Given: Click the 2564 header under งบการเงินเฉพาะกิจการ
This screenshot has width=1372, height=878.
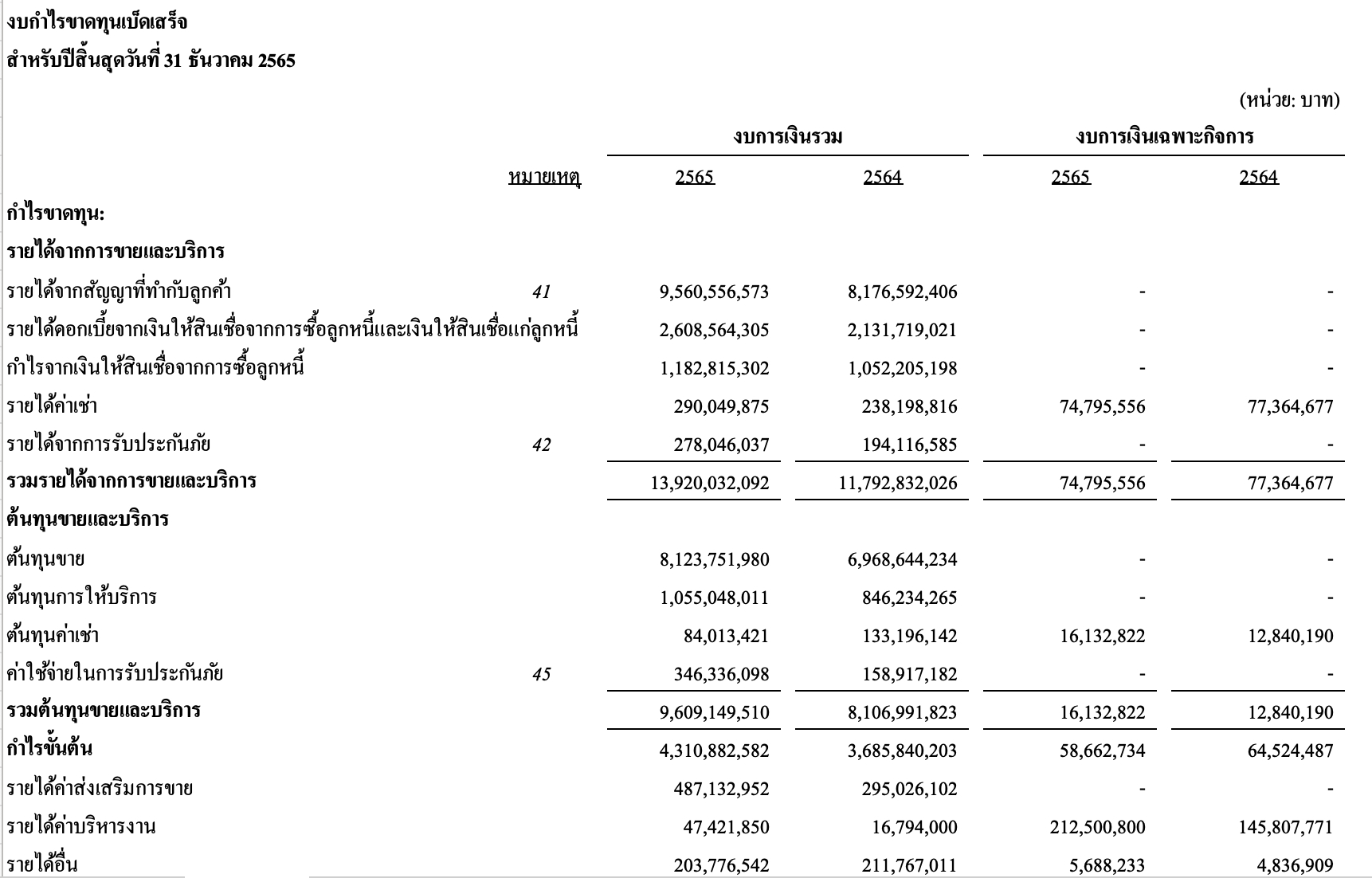Looking at the screenshot, I should click(1259, 177).
